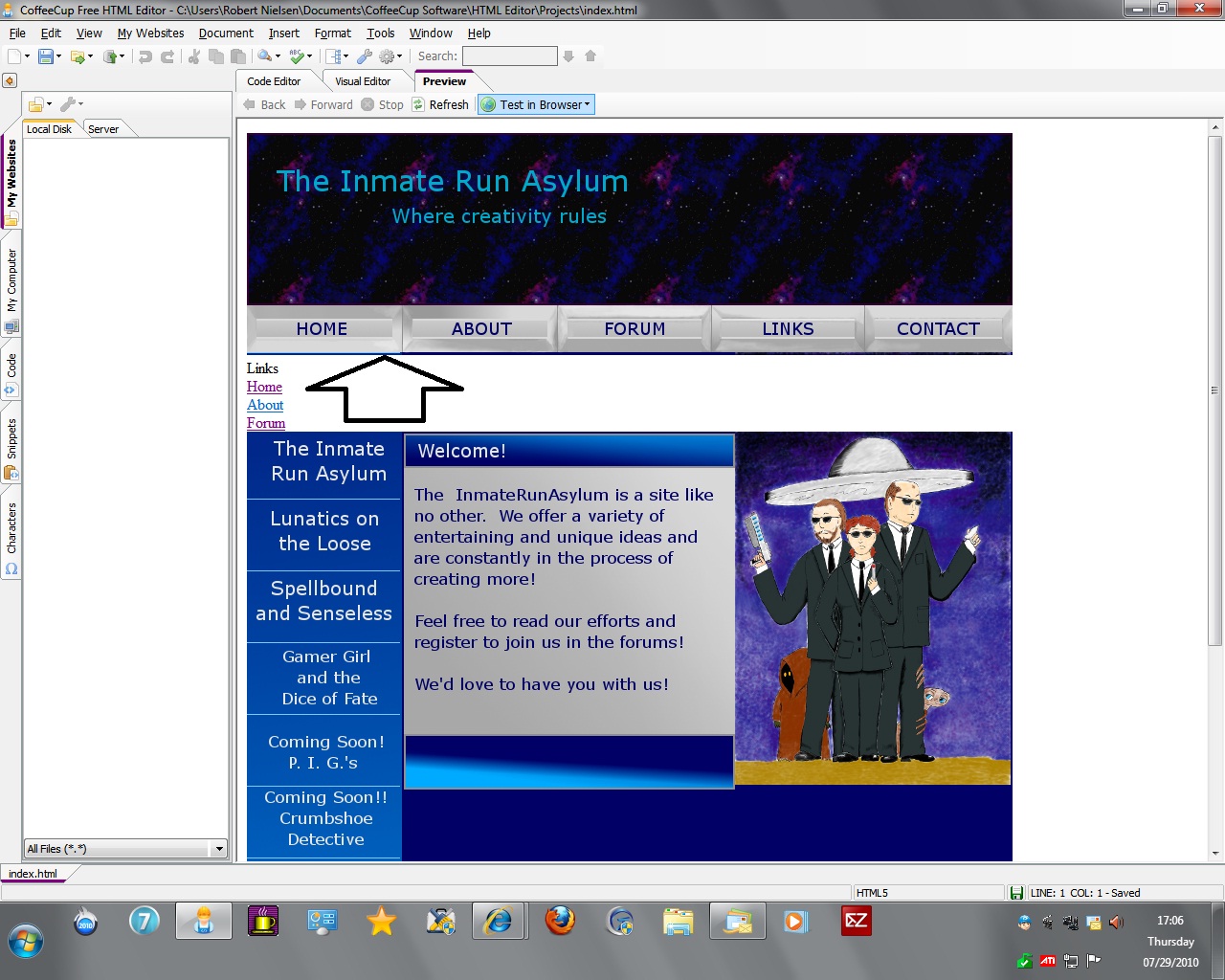This screenshot has width=1225, height=980.
Task: Click the wrench tools icon in main toolbar
Action: (x=364, y=56)
